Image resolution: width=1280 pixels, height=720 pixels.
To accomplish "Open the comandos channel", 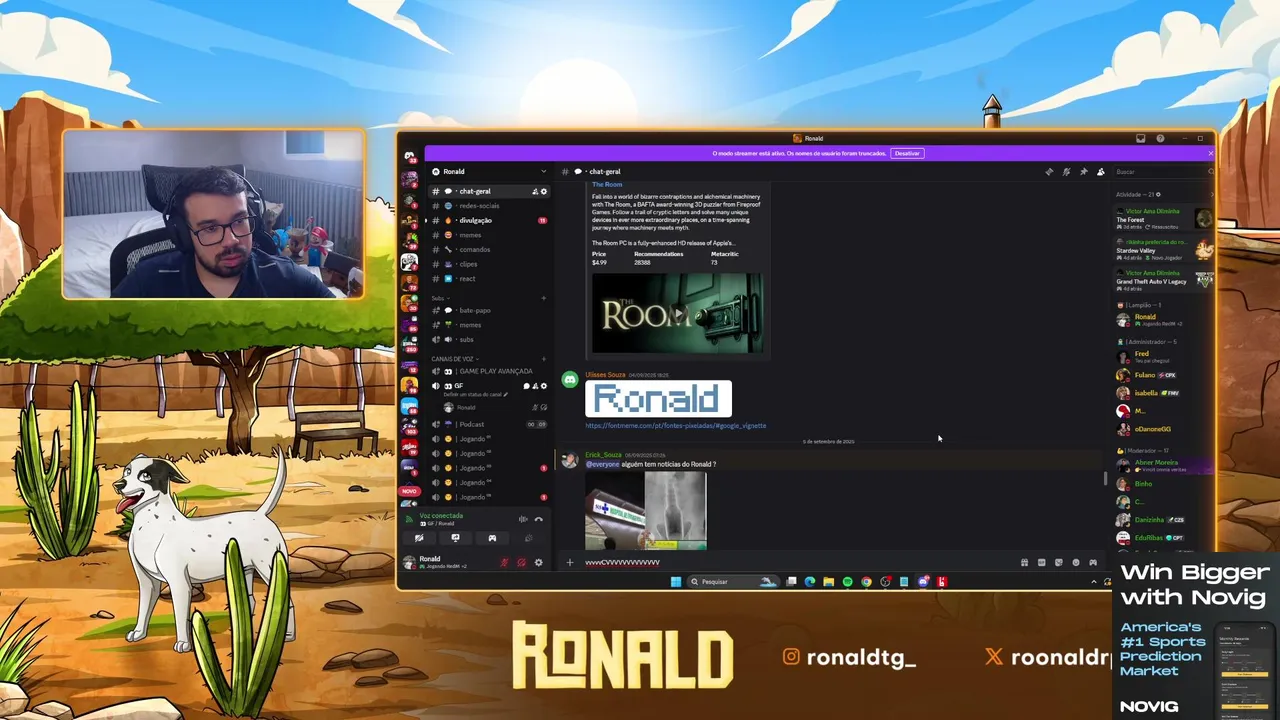I will coord(489,250).
